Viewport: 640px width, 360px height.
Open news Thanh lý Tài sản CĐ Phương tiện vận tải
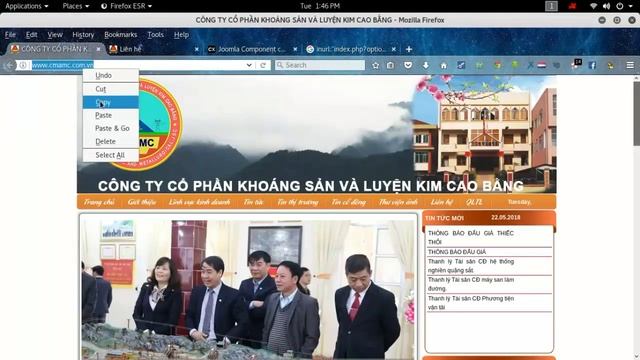pos(471,303)
